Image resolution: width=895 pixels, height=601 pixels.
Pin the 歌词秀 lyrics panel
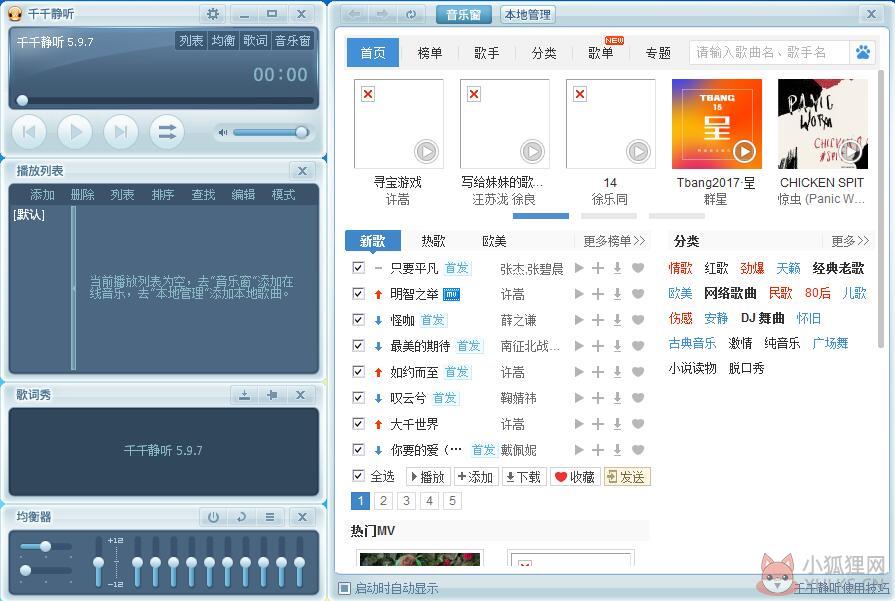tap(272, 395)
